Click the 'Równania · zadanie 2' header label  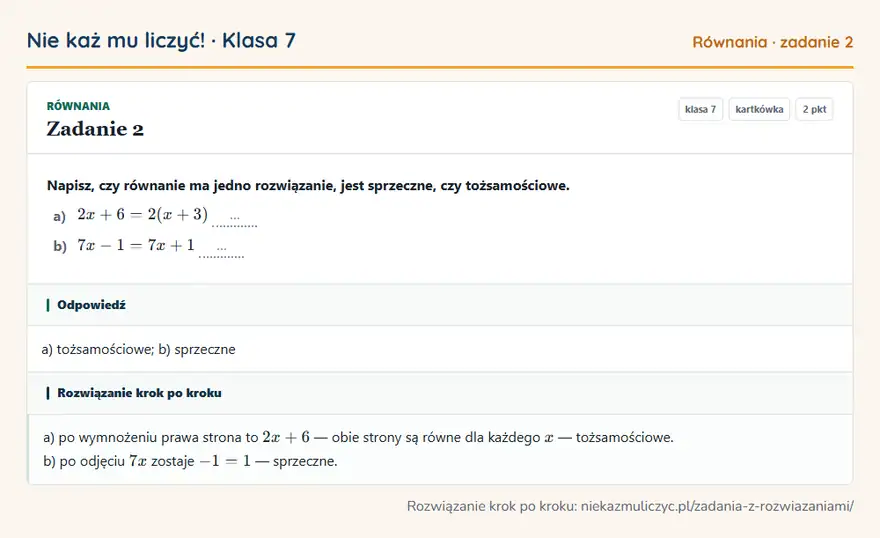coord(772,42)
